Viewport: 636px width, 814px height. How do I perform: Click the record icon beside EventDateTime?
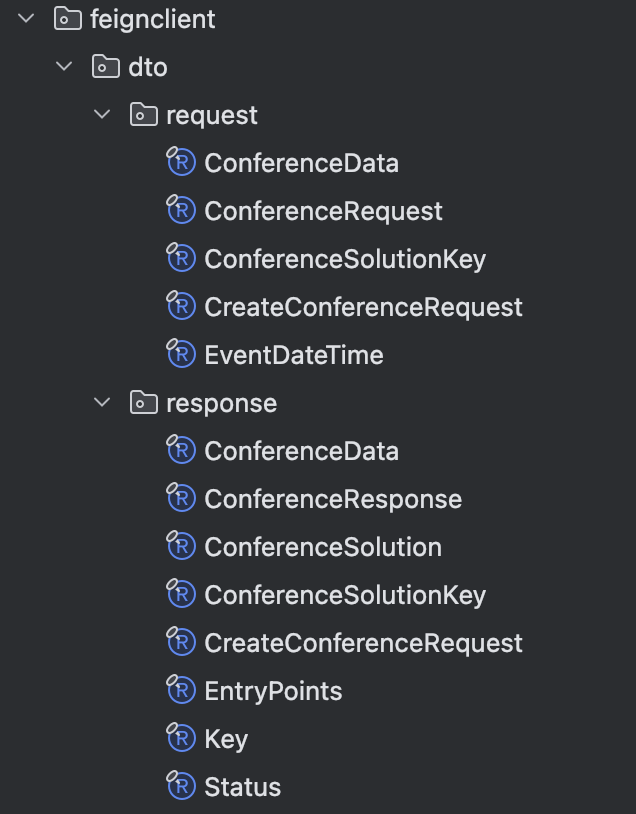click(181, 355)
